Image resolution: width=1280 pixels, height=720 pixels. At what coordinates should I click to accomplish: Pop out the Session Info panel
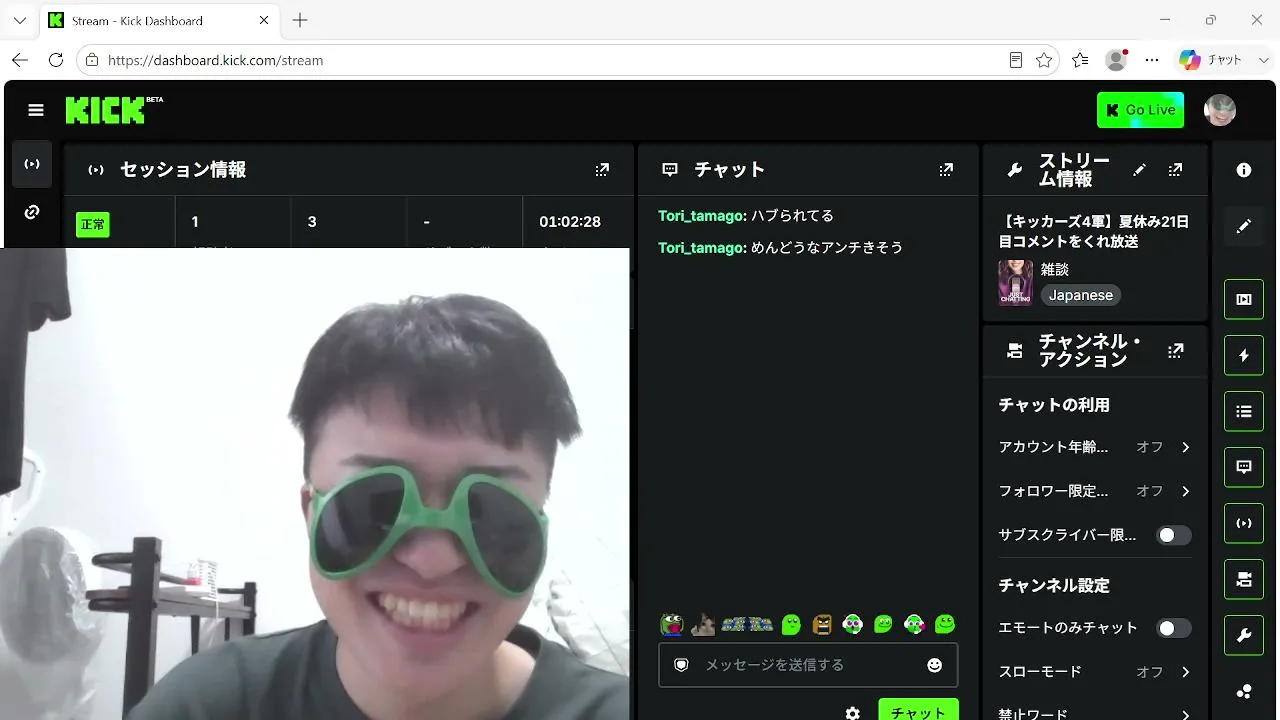pyautogui.click(x=602, y=170)
